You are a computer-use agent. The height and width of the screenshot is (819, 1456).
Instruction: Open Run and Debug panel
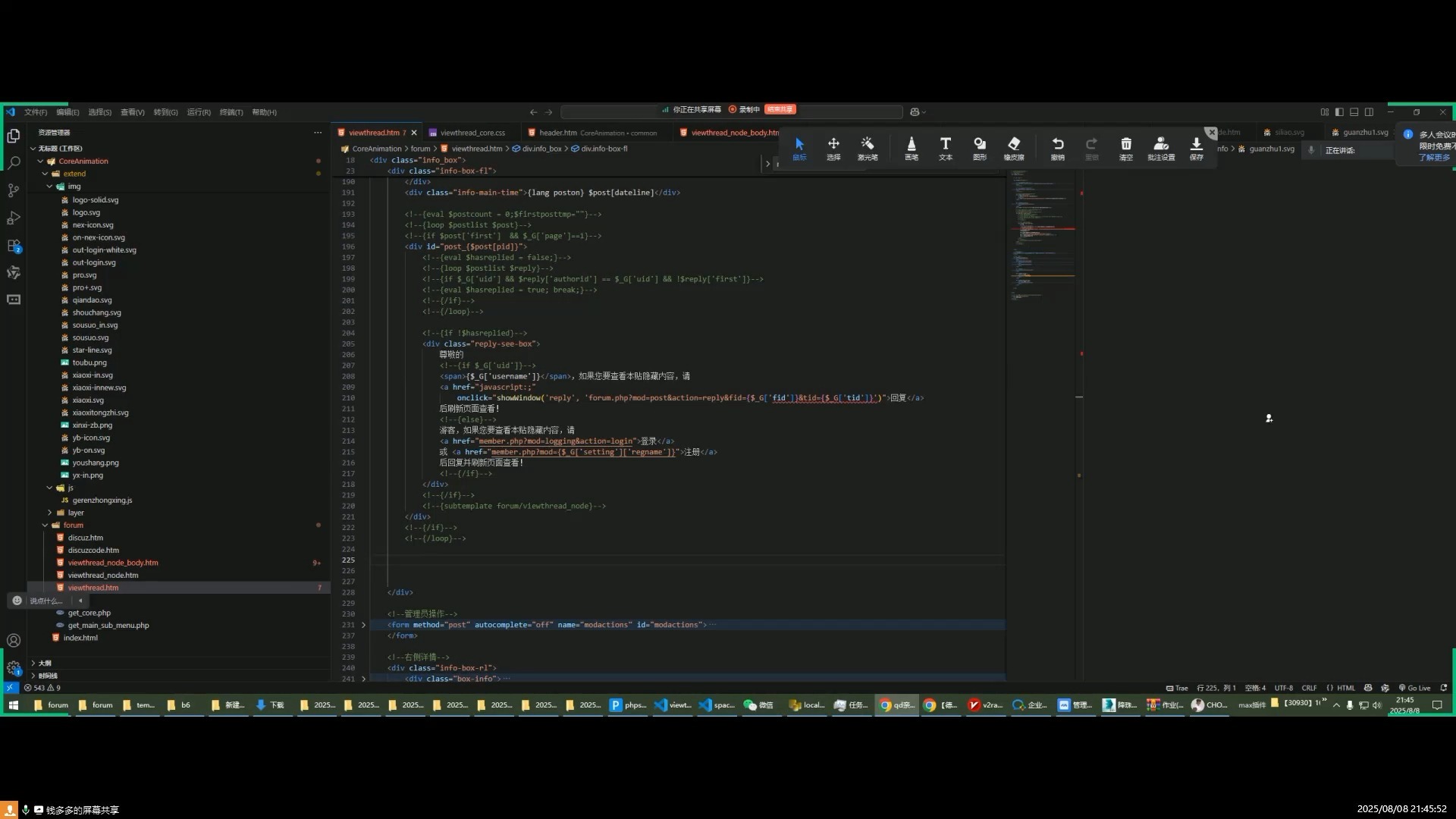point(14,218)
